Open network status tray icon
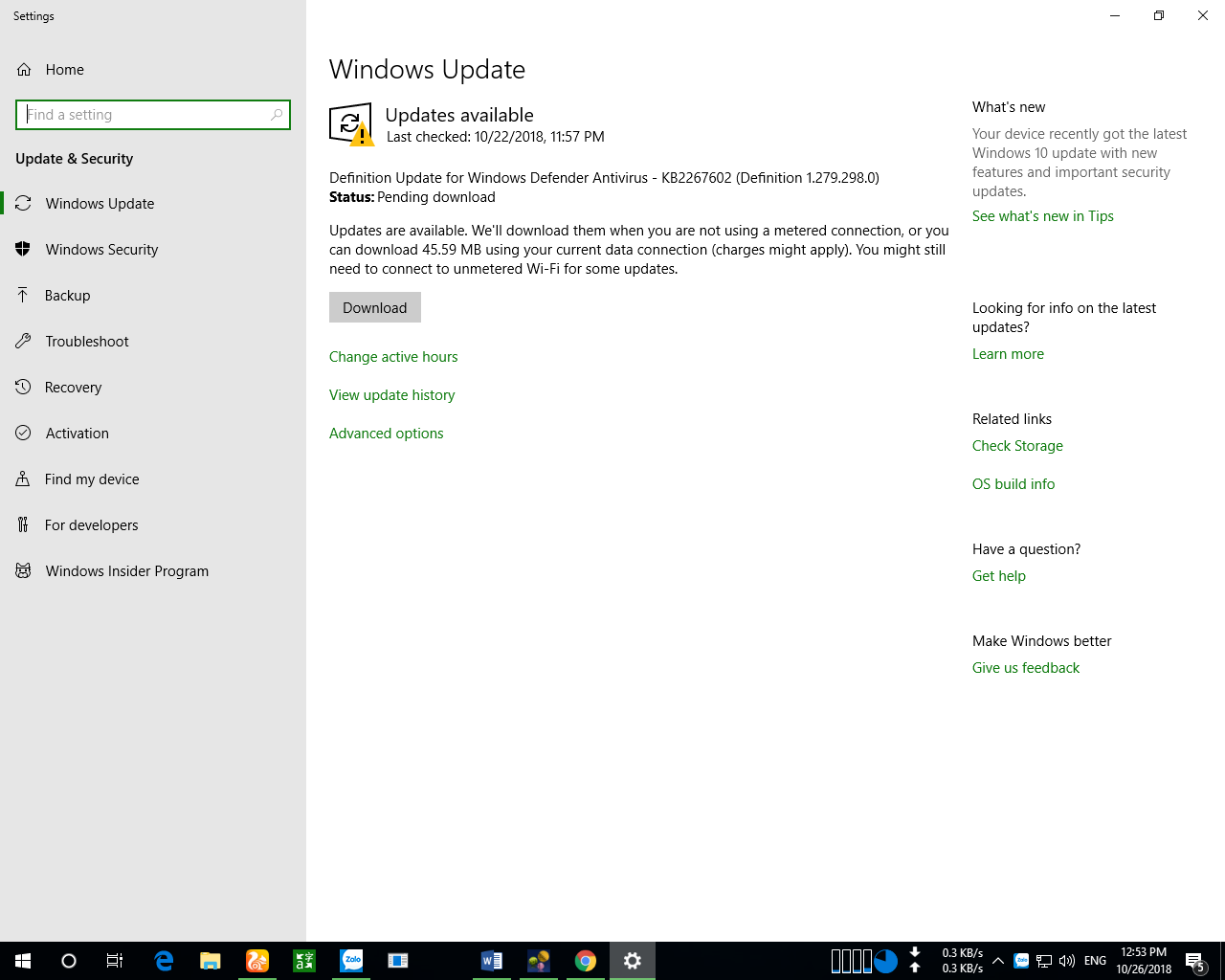This screenshot has height=980, width=1225. pos(1044,961)
